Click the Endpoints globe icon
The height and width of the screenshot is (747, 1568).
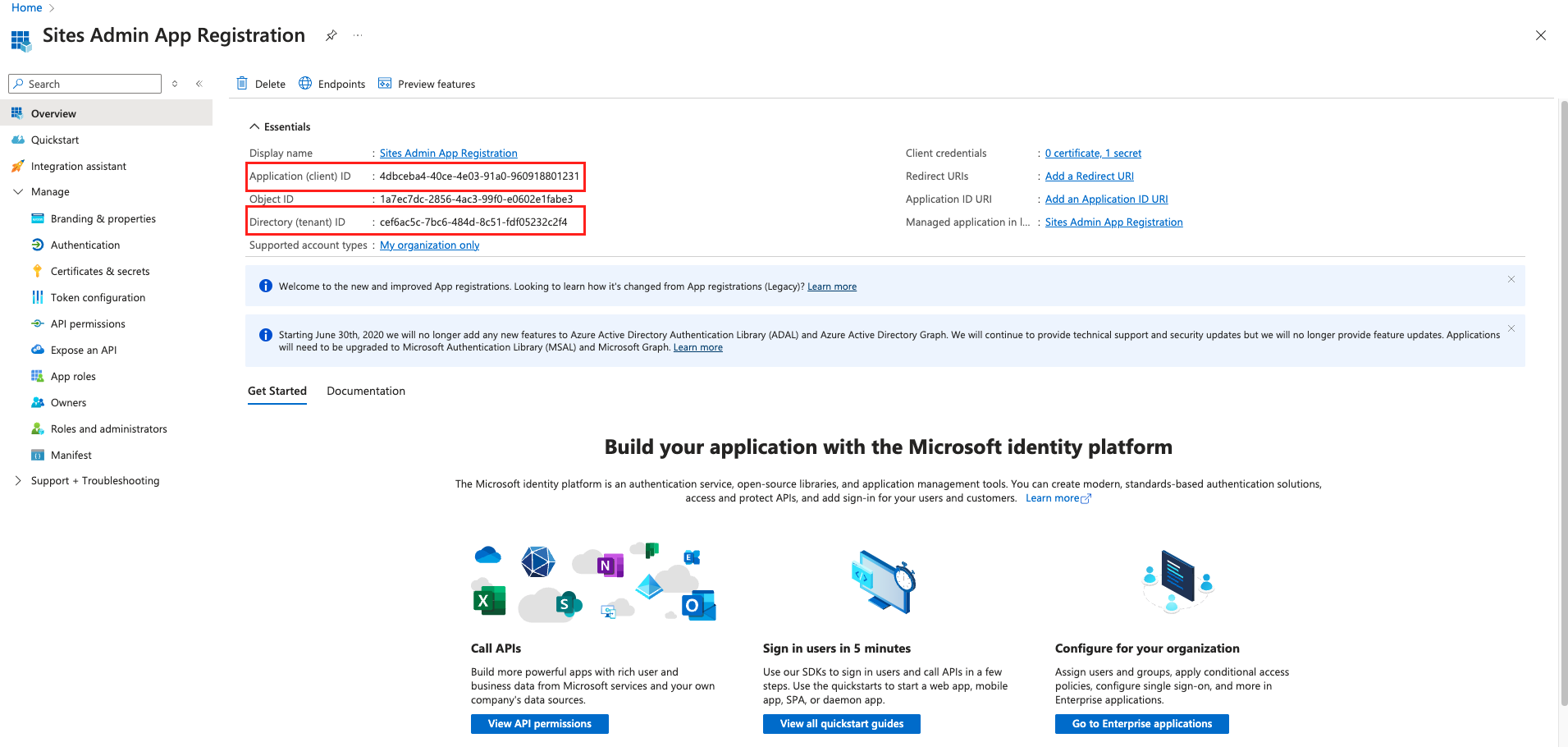305,83
